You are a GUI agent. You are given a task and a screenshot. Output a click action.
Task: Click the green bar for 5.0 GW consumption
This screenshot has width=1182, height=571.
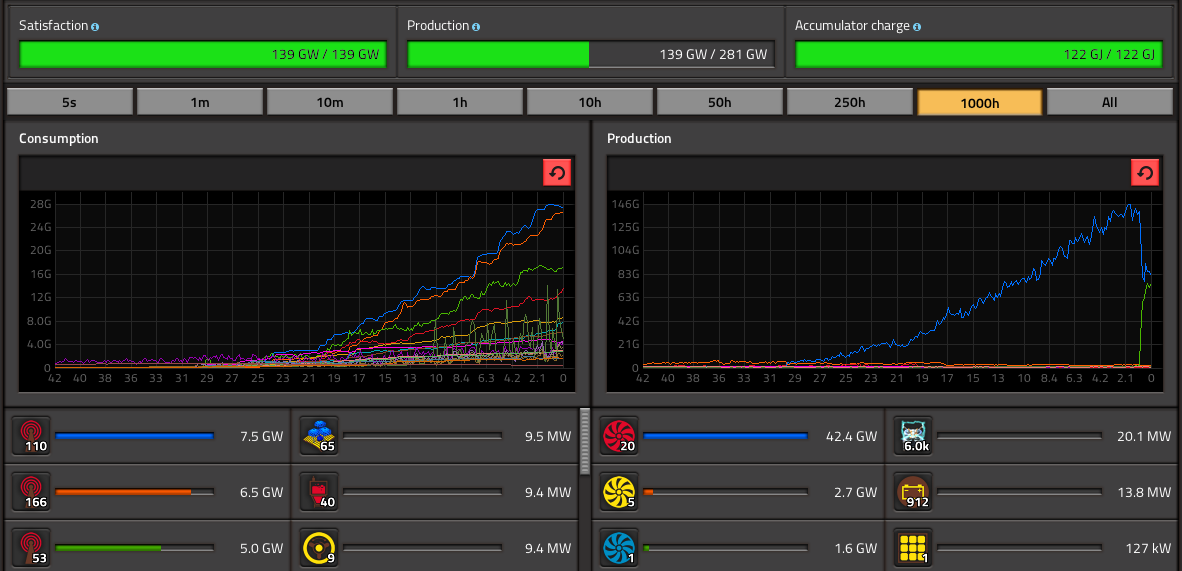[134, 548]
